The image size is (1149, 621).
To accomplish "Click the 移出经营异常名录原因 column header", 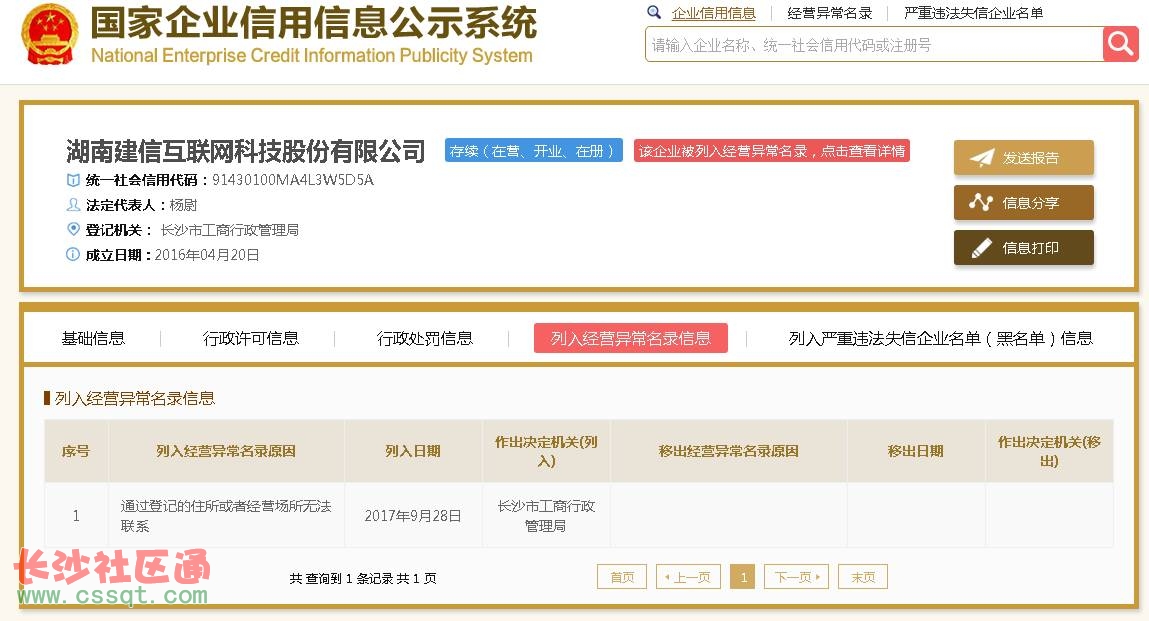I will tap(728, 451).
